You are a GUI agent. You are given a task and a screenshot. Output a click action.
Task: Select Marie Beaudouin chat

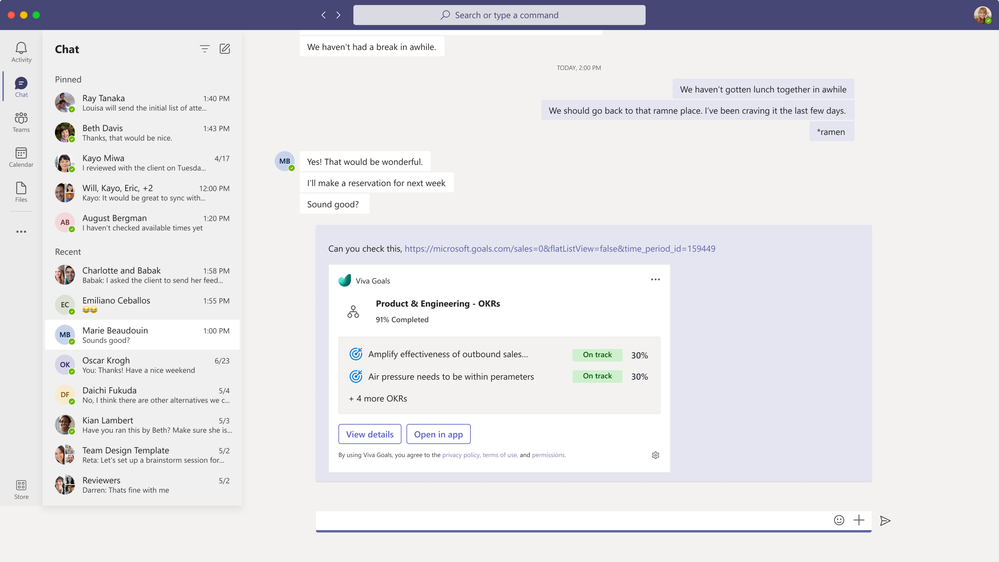[x=142, y=335]
